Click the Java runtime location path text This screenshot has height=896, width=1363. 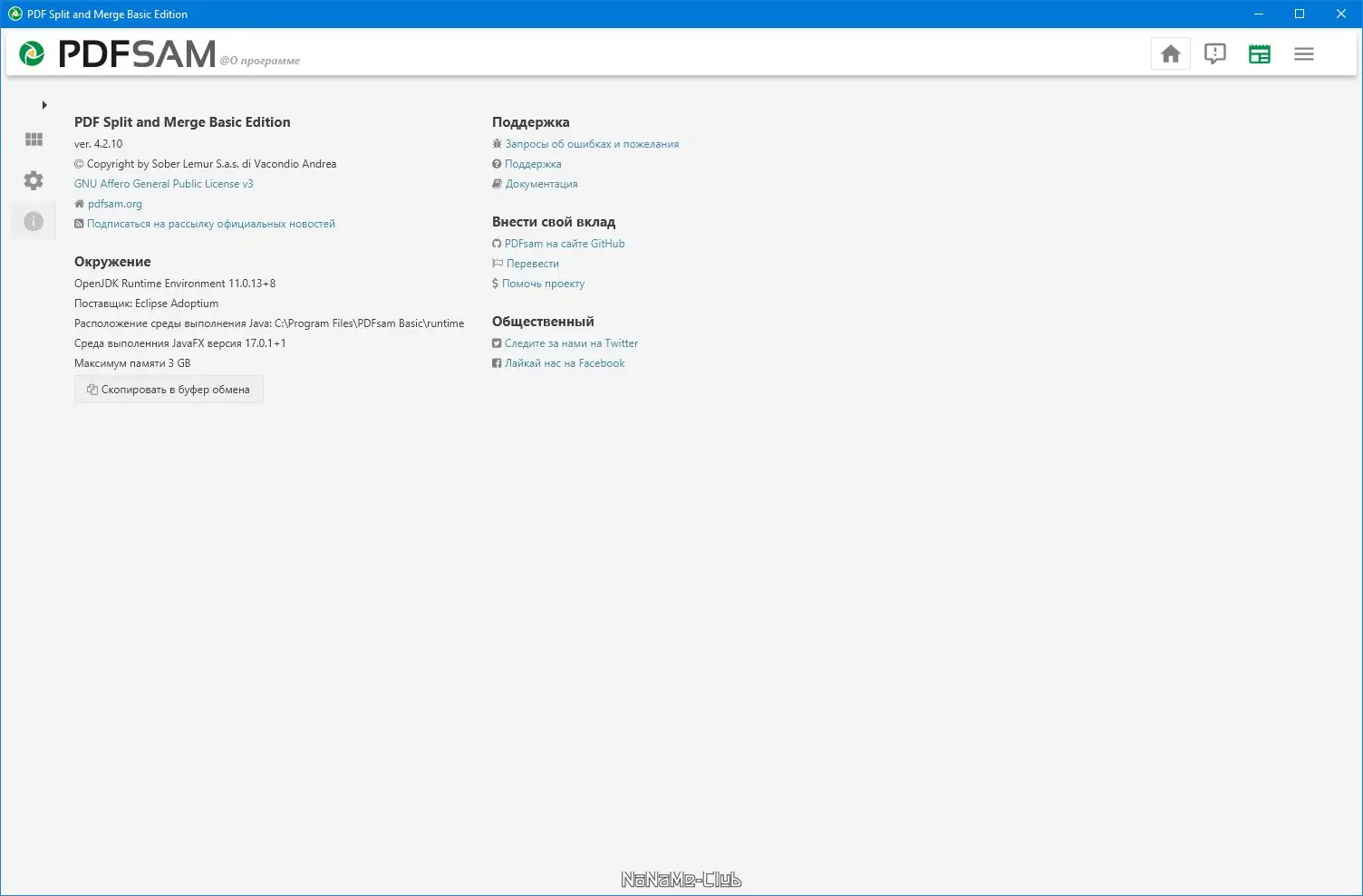pyautogui.click(x=269, y=323)
